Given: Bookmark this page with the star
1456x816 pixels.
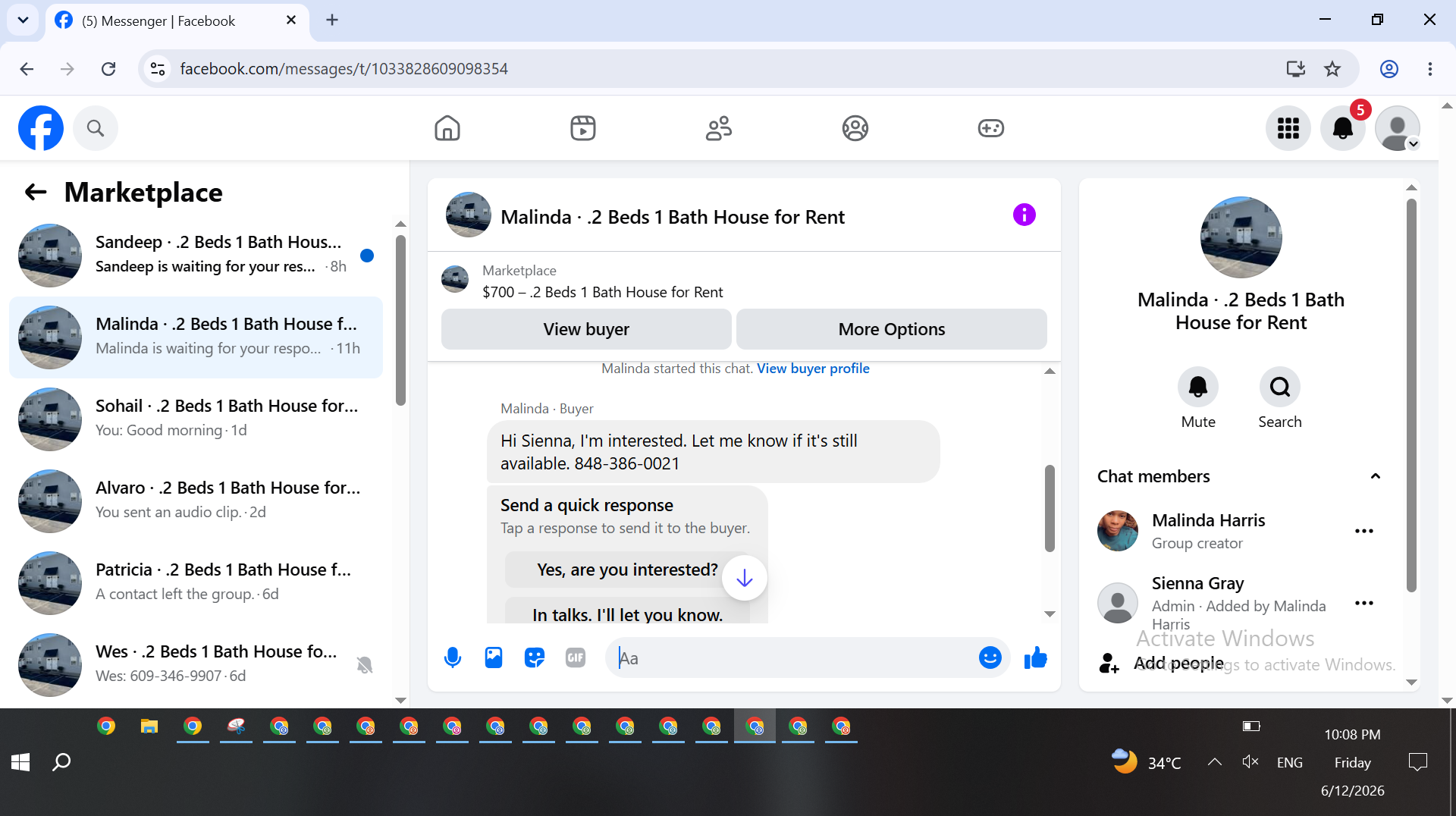Looking at the screenshot, I should point(1332,69).
